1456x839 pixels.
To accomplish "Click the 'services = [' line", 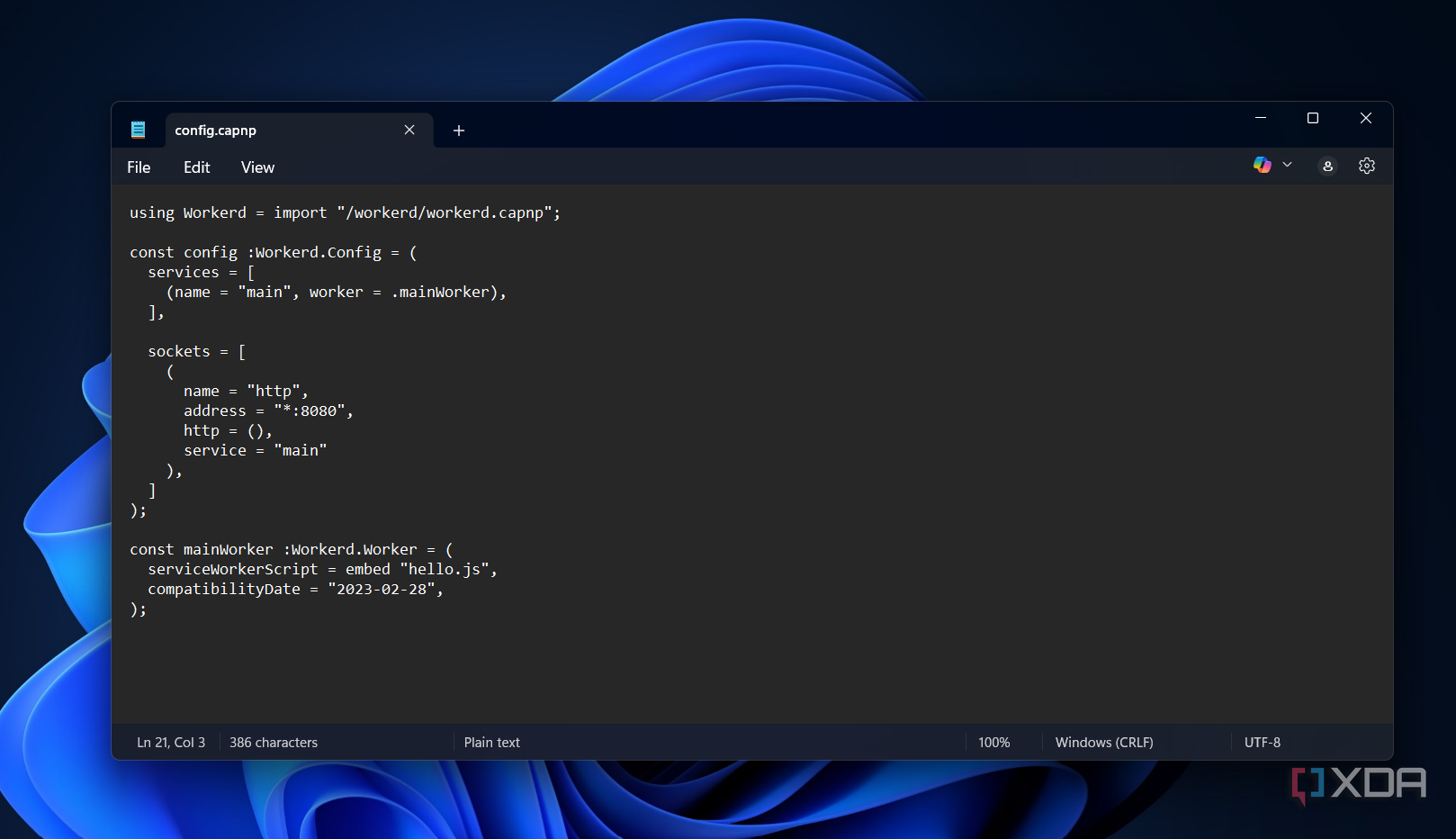I will coord(202,273).
